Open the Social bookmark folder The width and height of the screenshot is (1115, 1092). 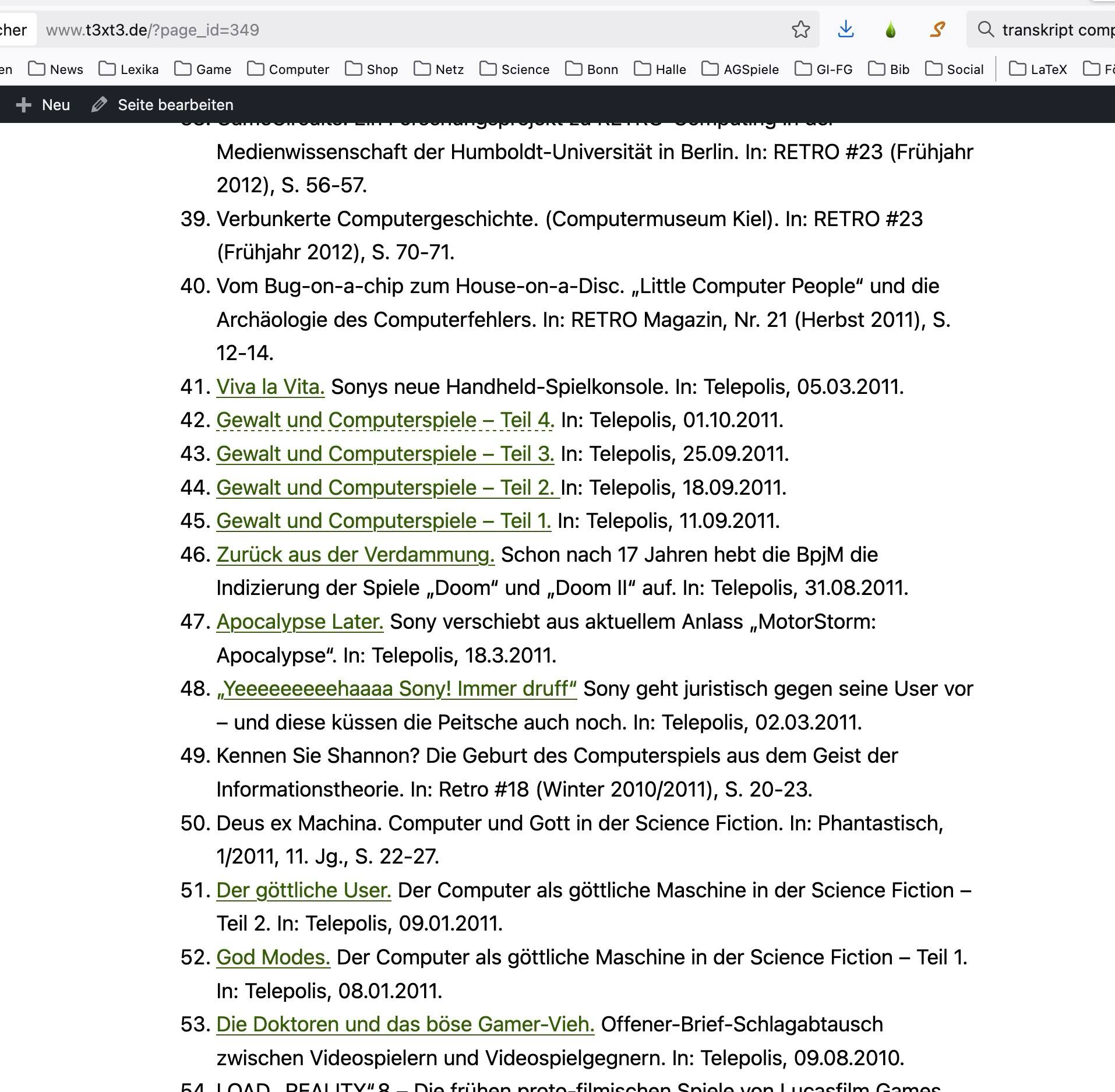(955, 69)
